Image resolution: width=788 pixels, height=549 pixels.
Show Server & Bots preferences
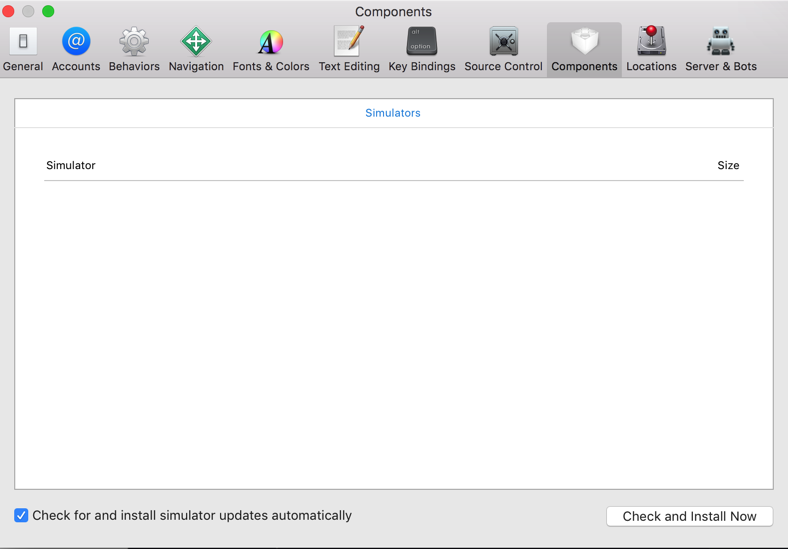click(721, 49)
